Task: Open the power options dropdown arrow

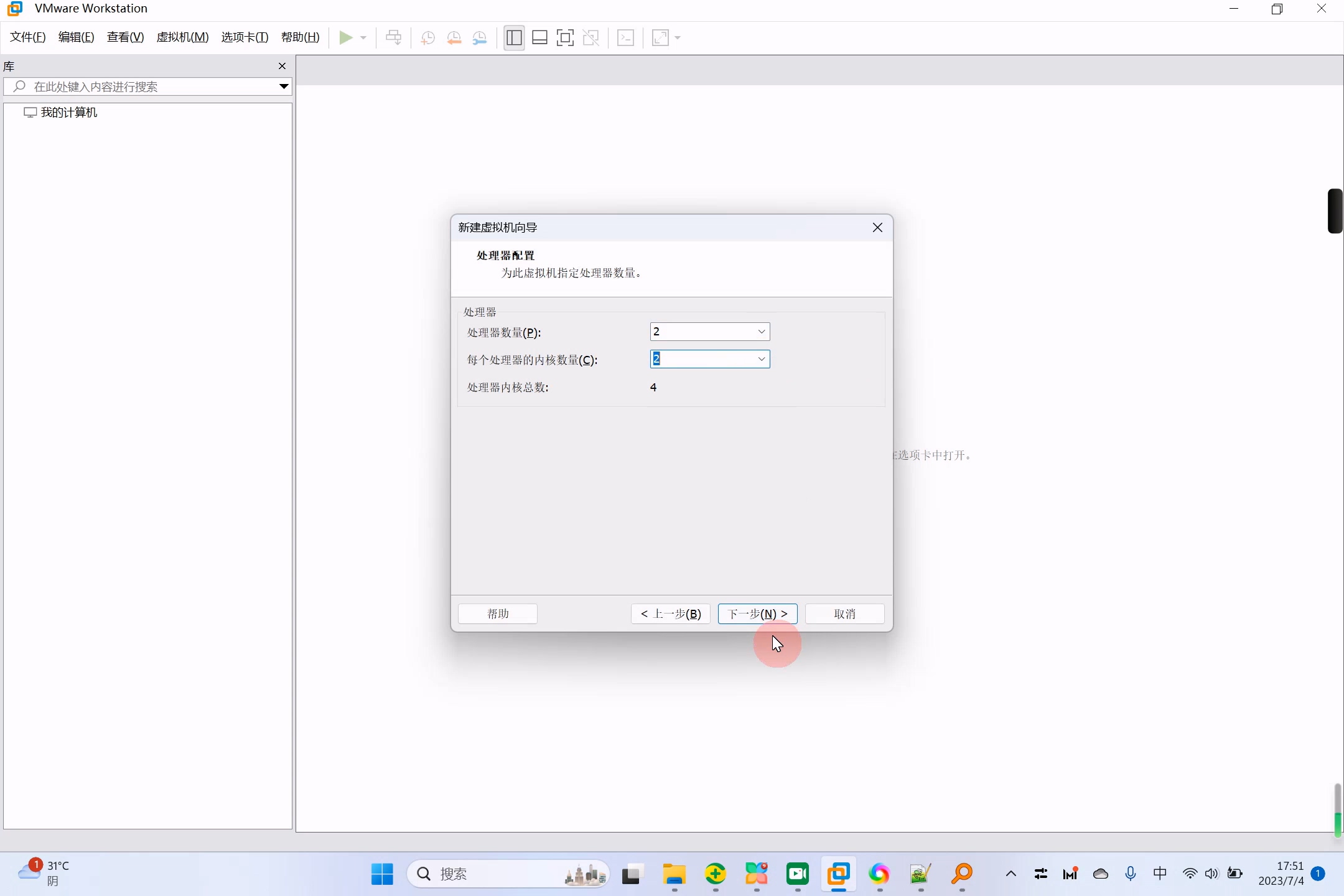Action: pos(363,38)
